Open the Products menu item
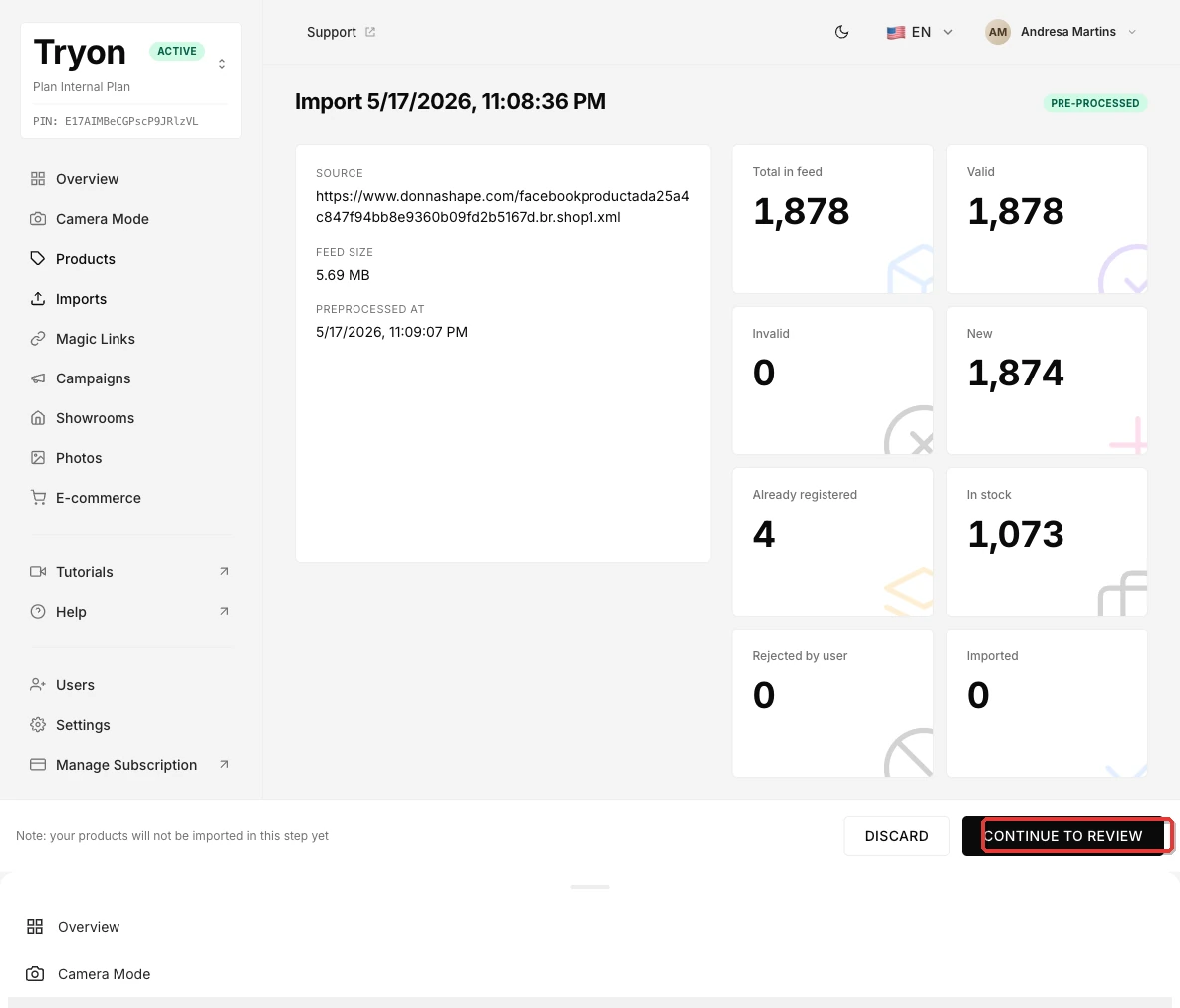Screen dimensions: 1180x1008 tap(85, 259)
